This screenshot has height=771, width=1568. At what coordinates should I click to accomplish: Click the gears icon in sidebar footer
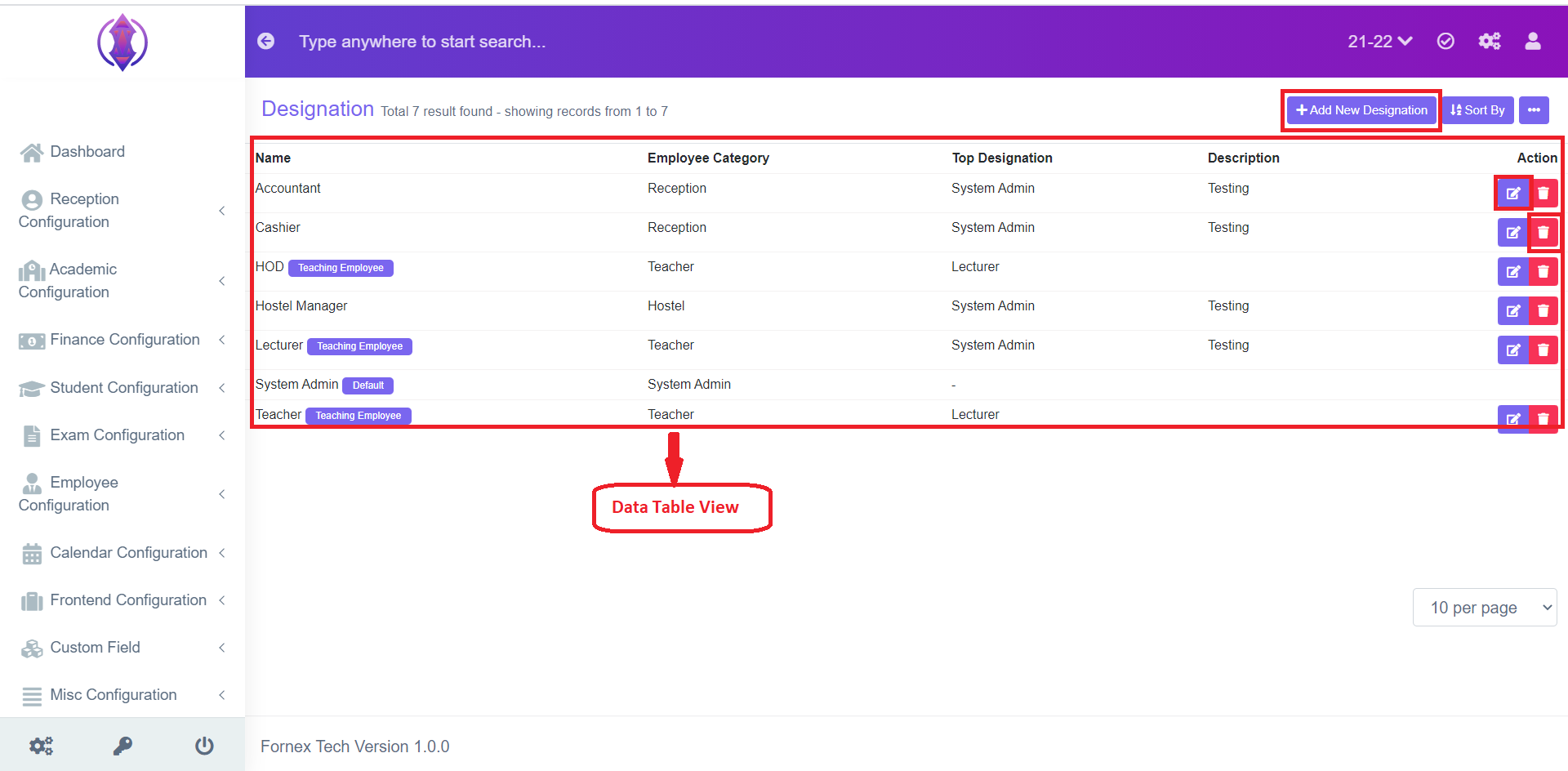[x=41, y=746]
